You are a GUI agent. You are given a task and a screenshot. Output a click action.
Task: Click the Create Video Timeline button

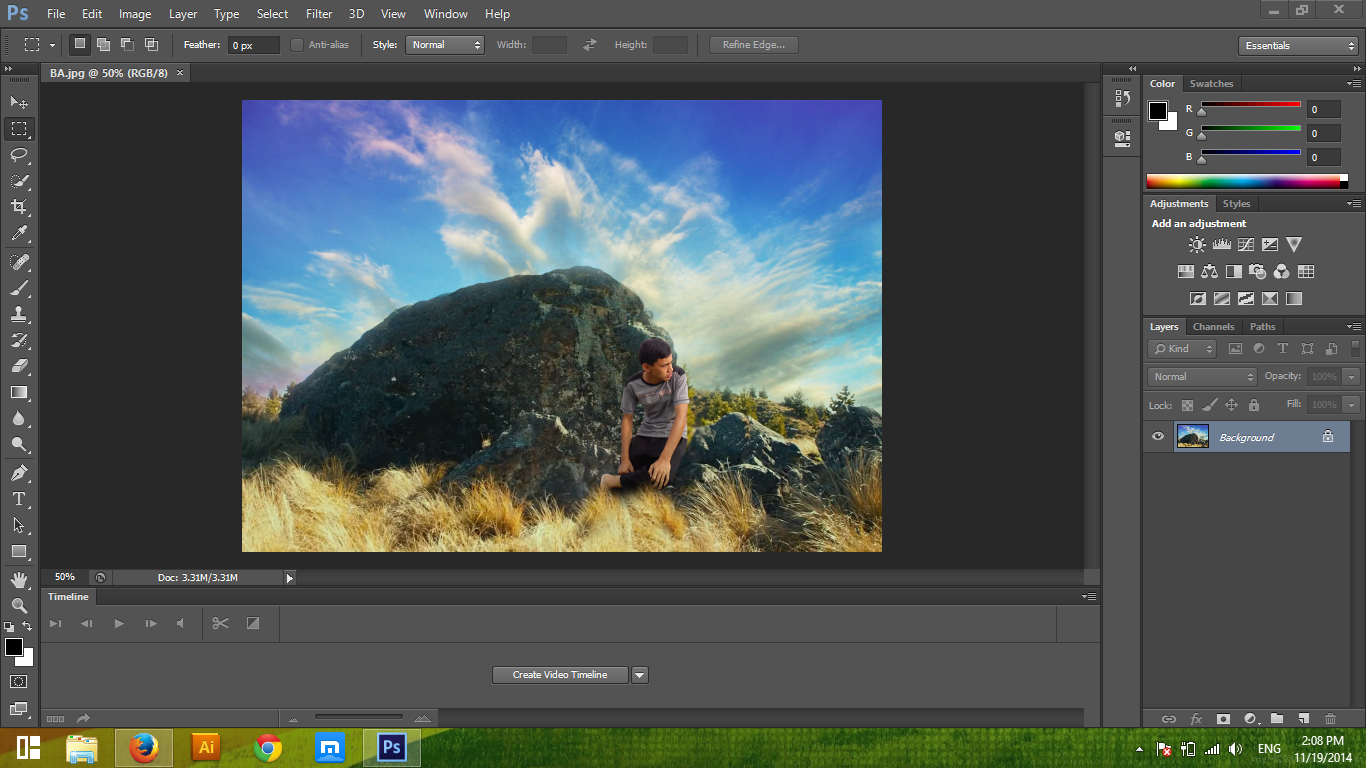click(x=560, y=675)
